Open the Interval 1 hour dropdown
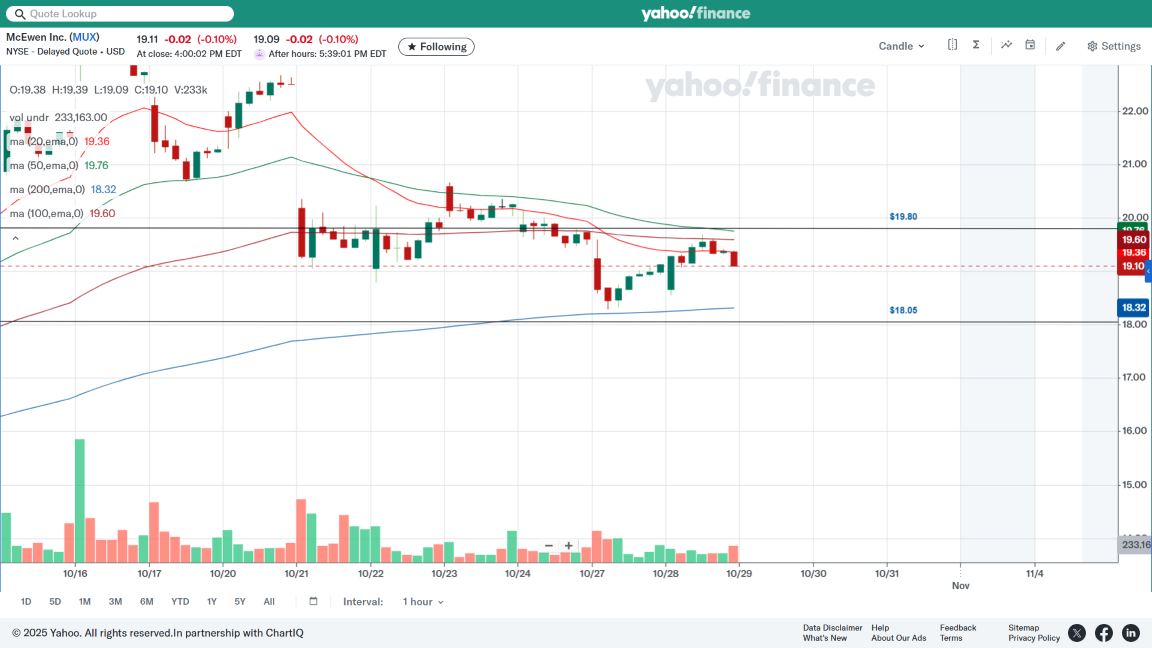Screen dimensions: 1152x648 tap(422, 602)
